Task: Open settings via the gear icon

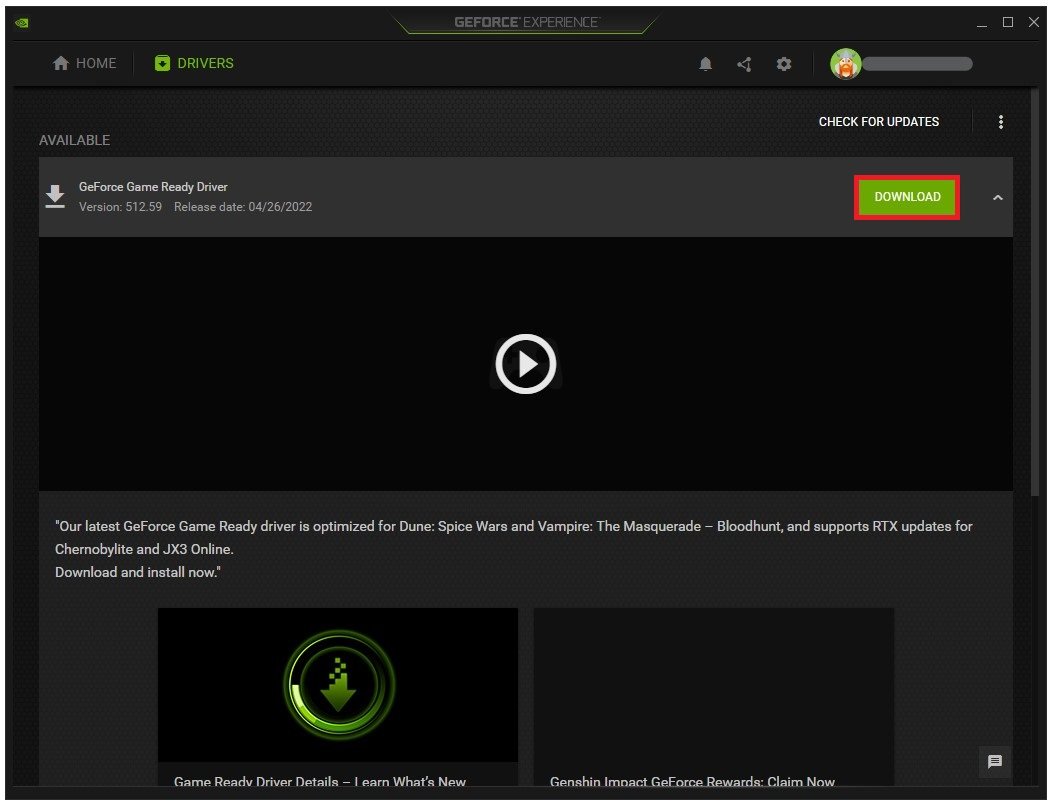Action: (x=784, y=64)
